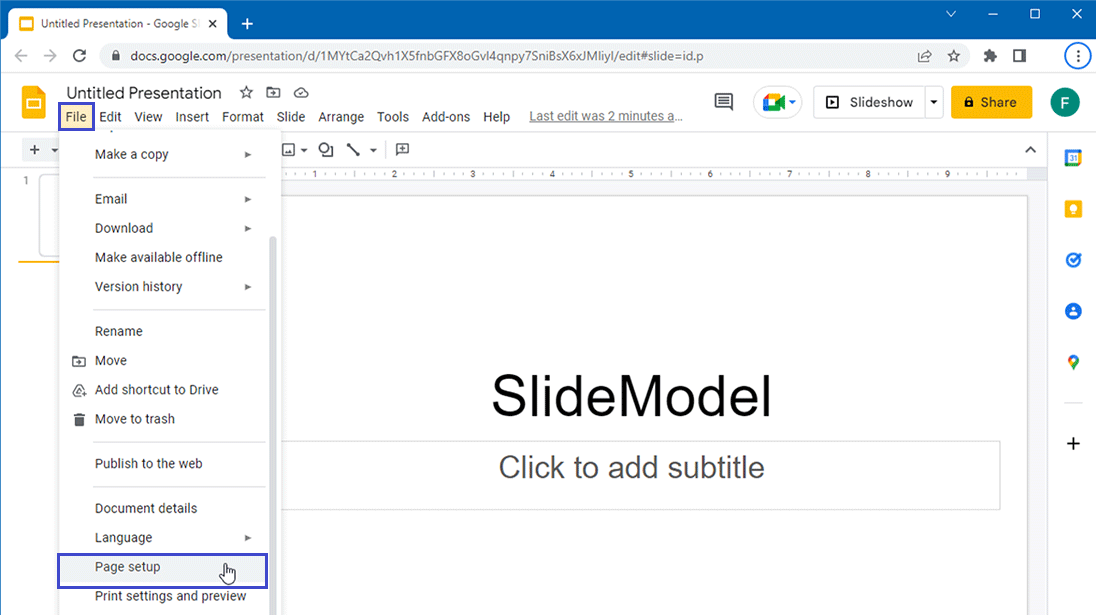This screenshot has width=1096, height=615.
Task: Click the Share button
Action: tap(991, 101)
